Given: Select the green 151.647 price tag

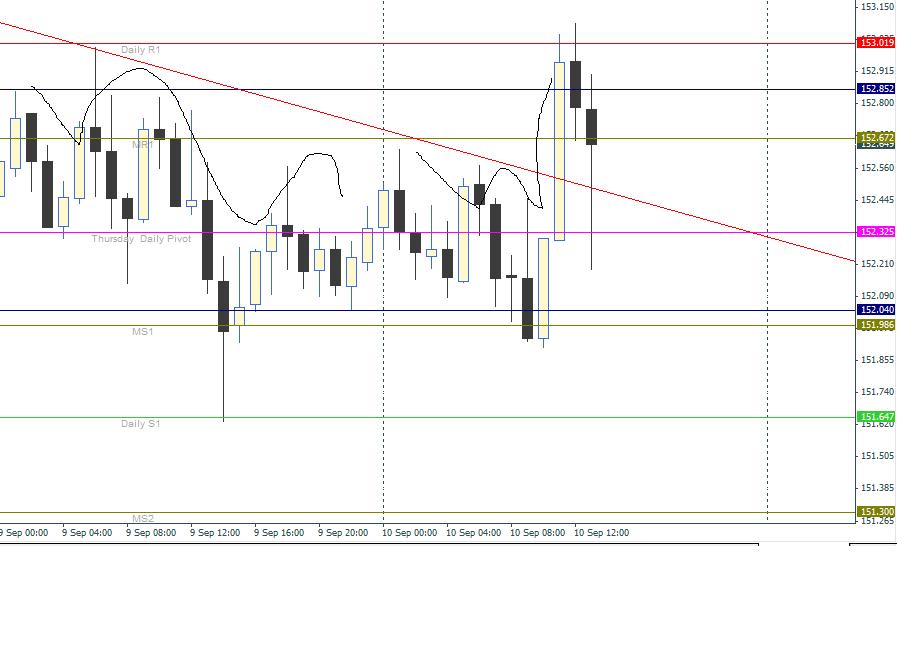Looking at the screenshot, I should coord(876,417).
